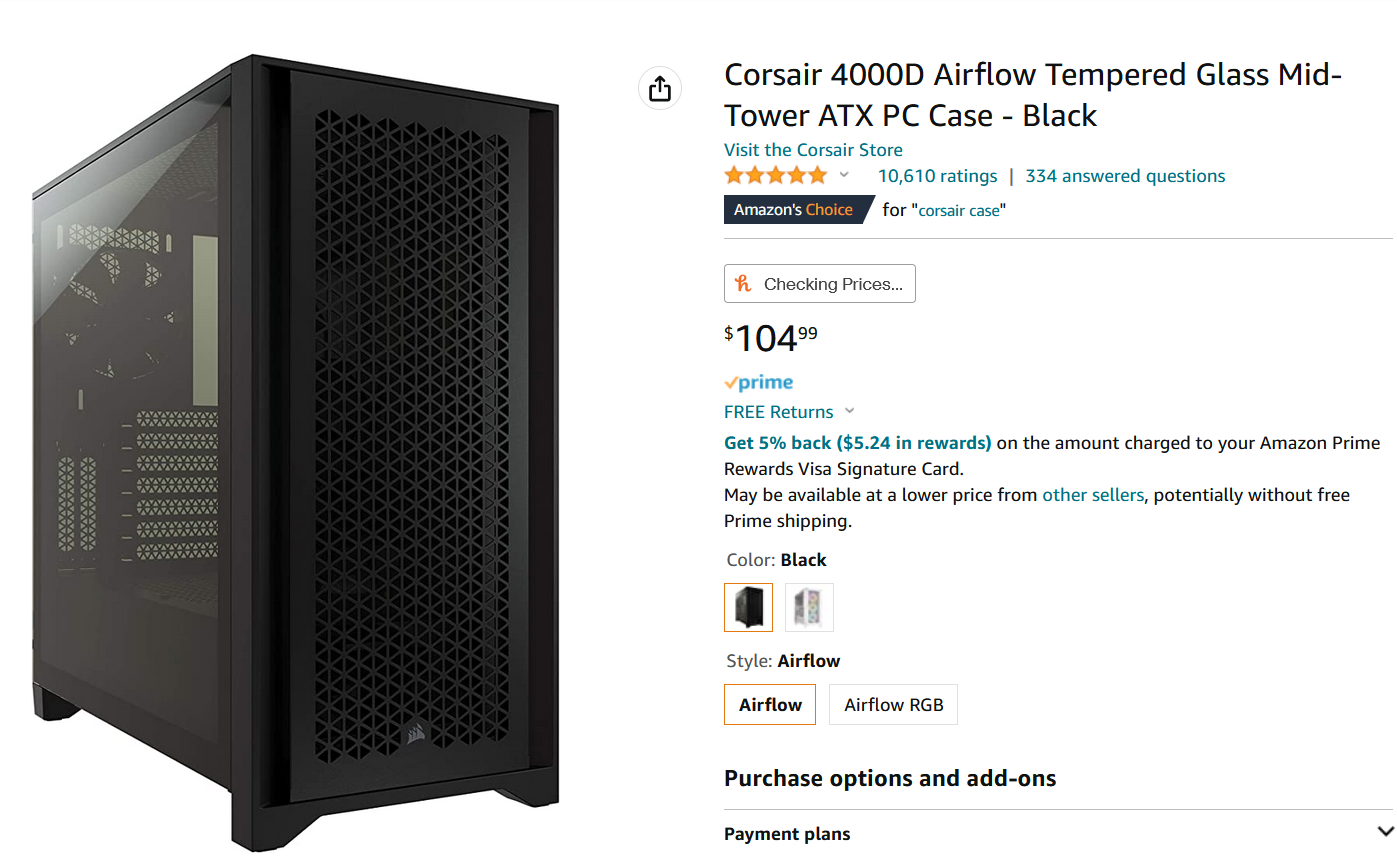Image resolution: width=1397 pixels, height=857 pixels.
Task: Check the other sellers link
Action: pos(1092,495)
